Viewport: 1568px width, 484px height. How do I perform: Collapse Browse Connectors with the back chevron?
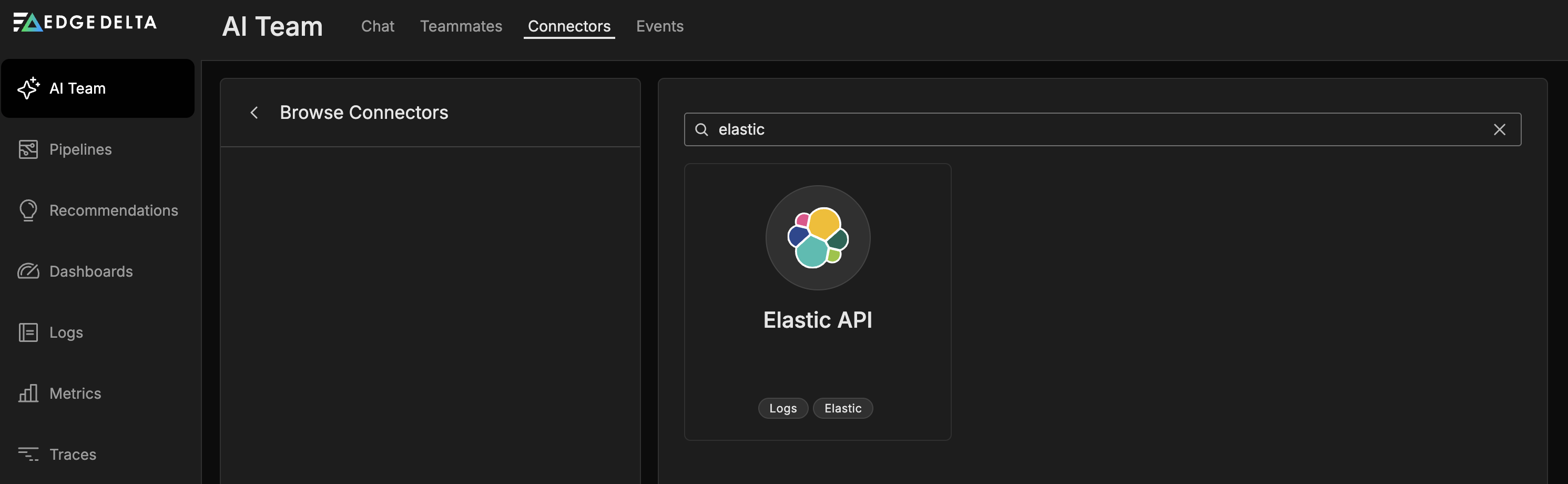pos(254,113)
